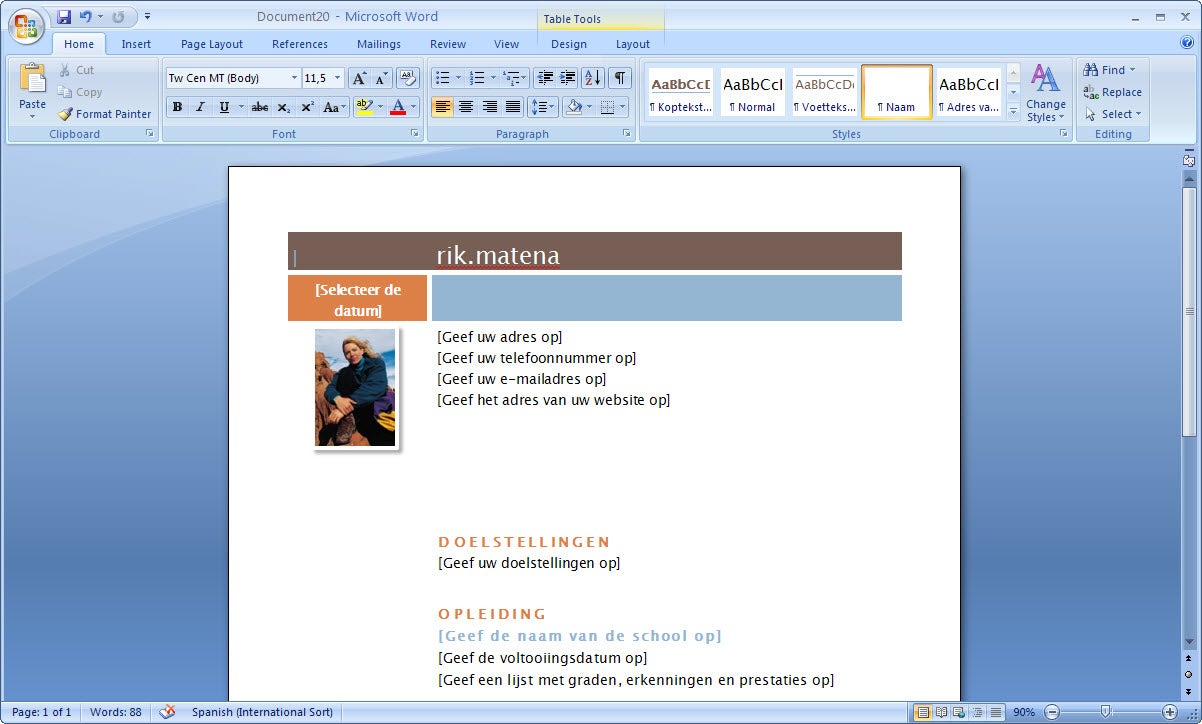
Task: Toggle Italic formatting
Action: [x=200, y=107]
